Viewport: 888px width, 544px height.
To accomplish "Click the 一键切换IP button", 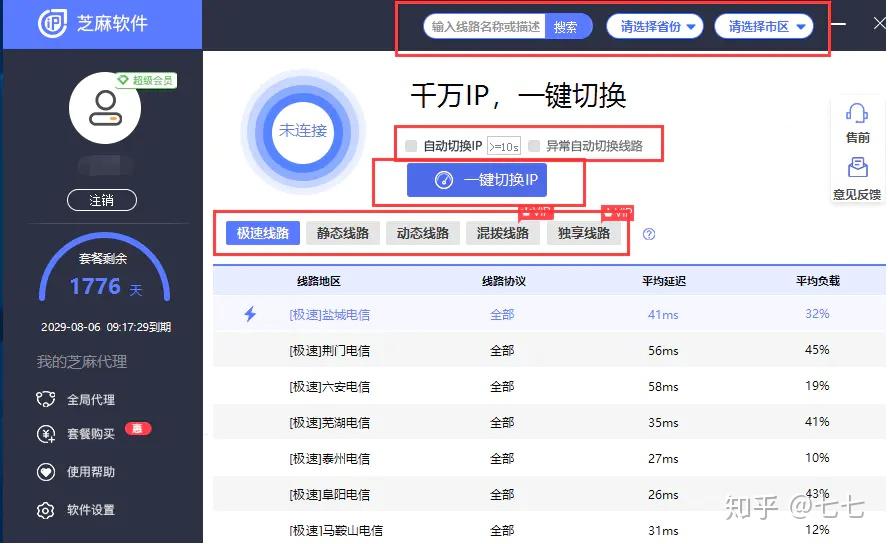I will pos(477,180).
